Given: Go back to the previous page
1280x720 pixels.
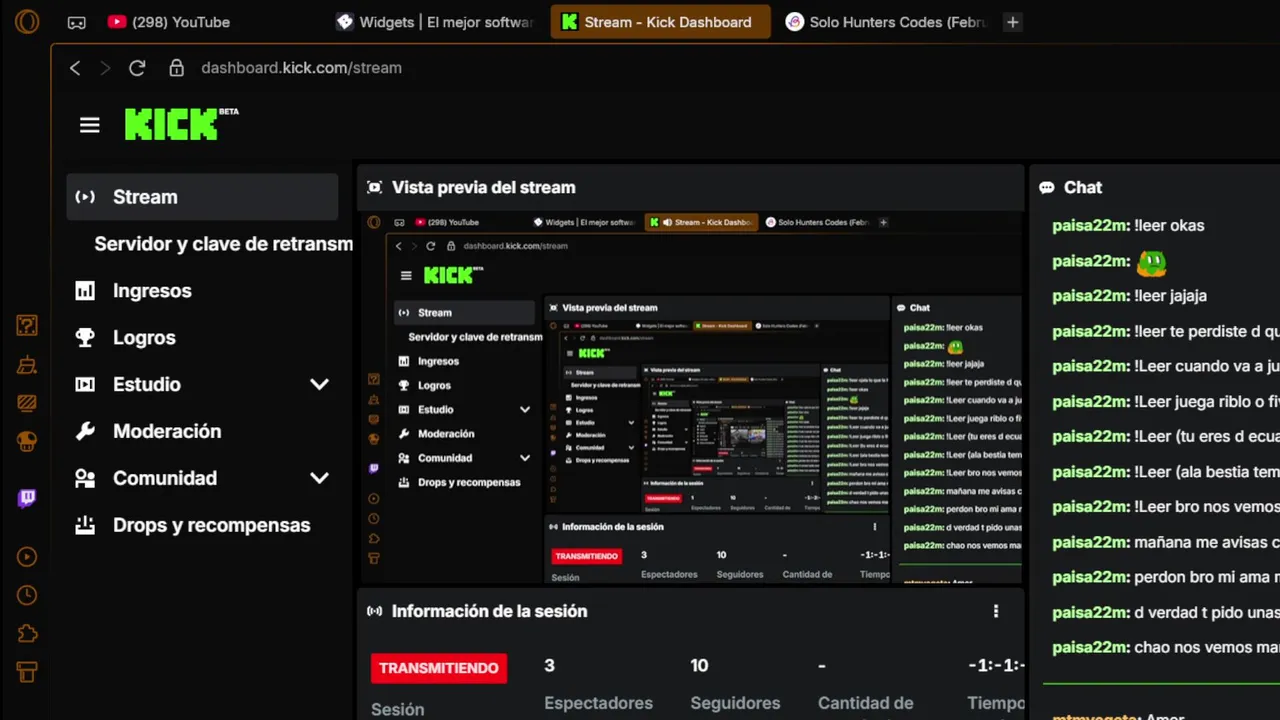Looking at the screenshot, I should 75,68.
